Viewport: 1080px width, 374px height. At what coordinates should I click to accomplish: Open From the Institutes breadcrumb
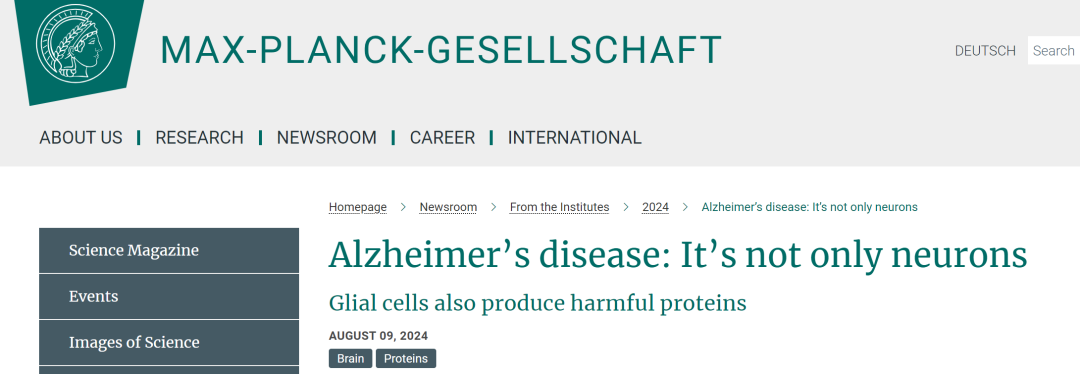point(559,207)
